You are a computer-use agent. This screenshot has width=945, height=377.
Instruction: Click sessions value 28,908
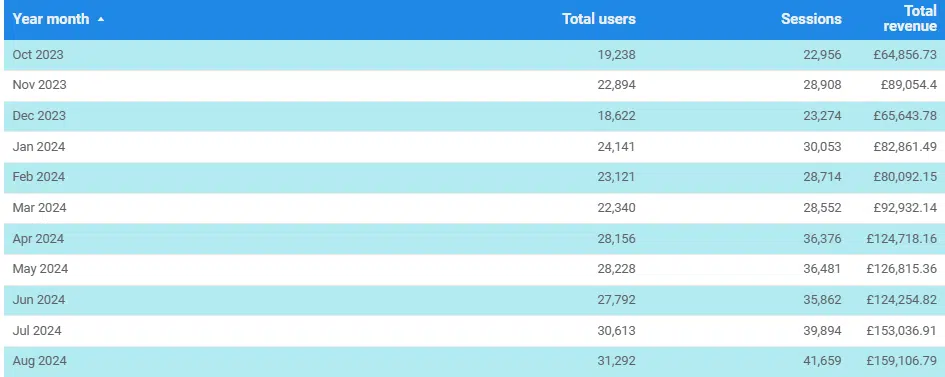(822, 85)
